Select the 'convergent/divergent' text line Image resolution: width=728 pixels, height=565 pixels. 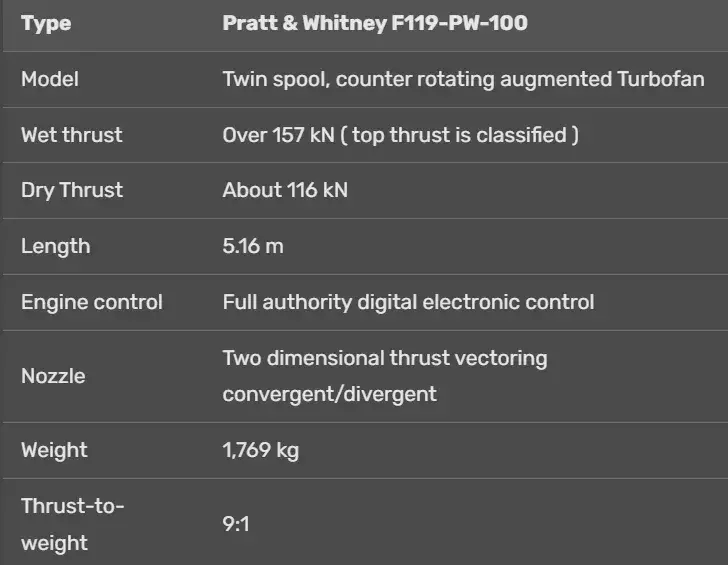tap(329, 394)
